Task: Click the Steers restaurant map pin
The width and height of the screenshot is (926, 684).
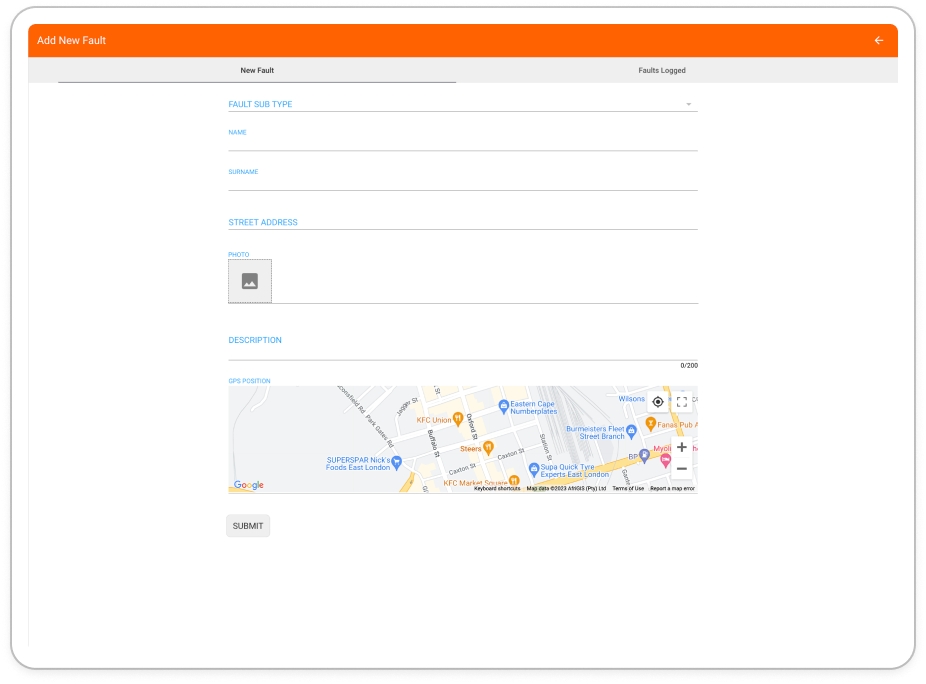Action: (x=488, y=448)
